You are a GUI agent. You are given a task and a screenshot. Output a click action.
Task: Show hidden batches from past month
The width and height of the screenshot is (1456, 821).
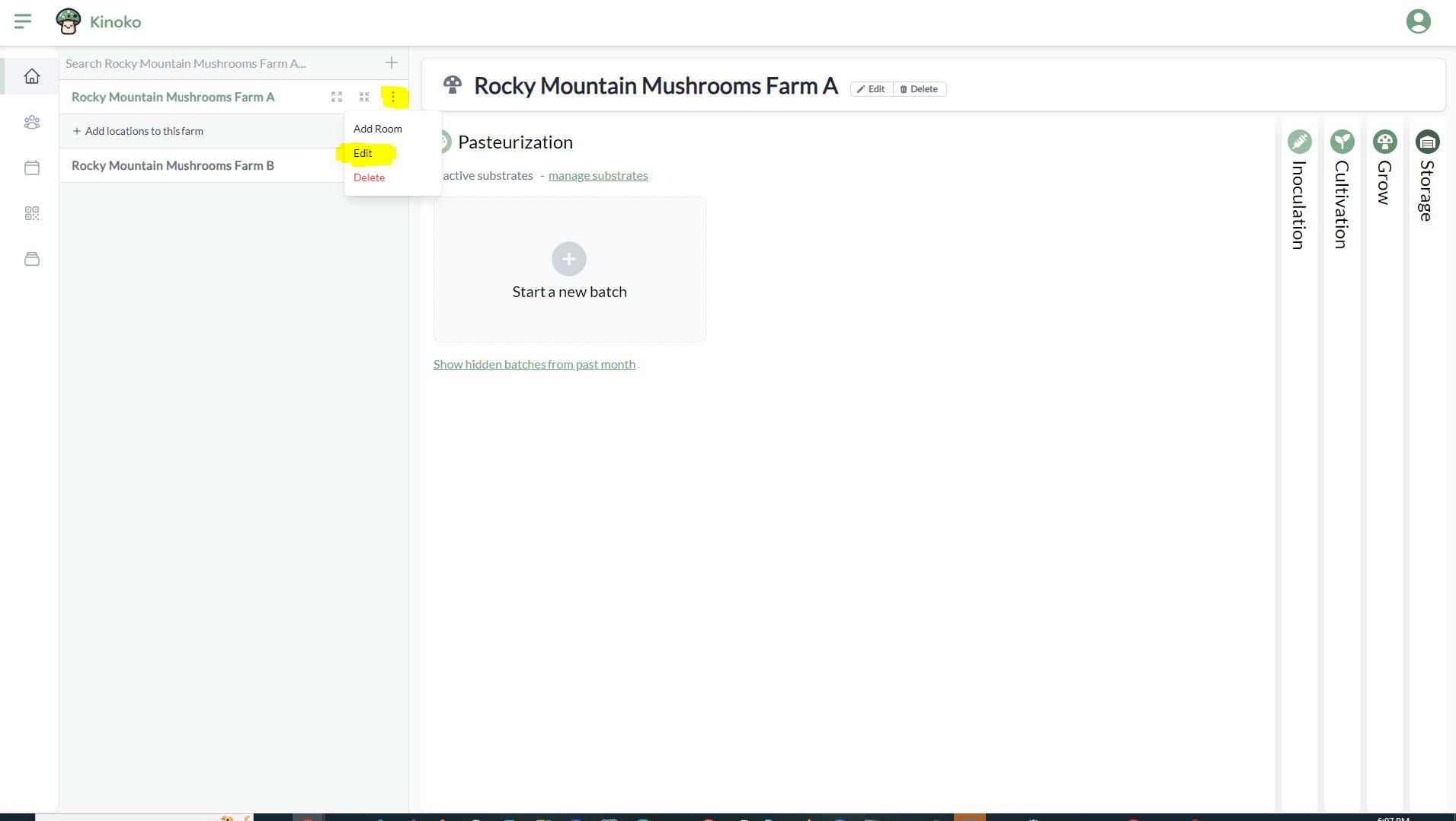coord(534,365)
